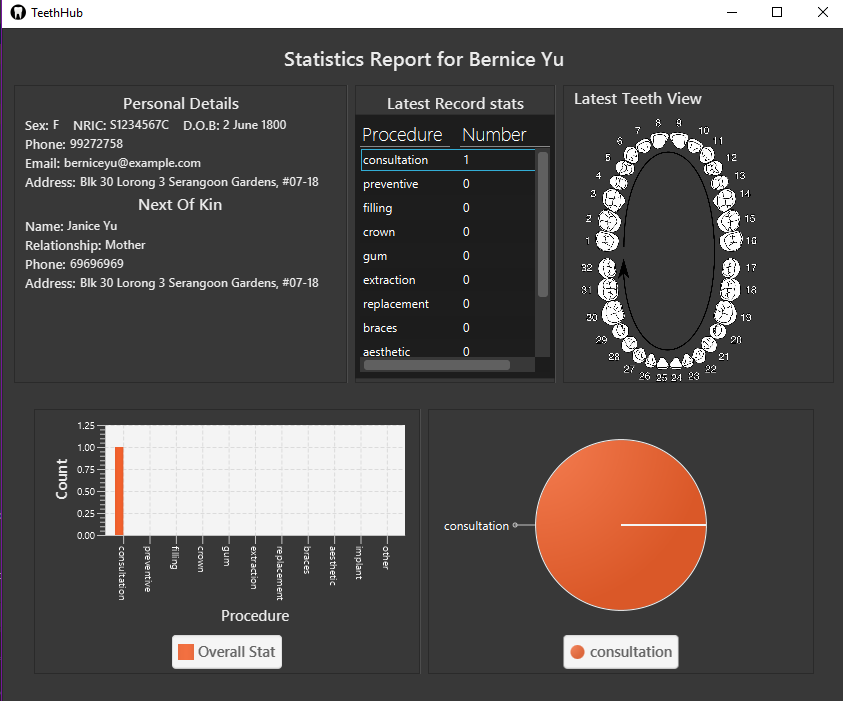Select the braces row in the table
Screen dimensions: 843x701
448,328
